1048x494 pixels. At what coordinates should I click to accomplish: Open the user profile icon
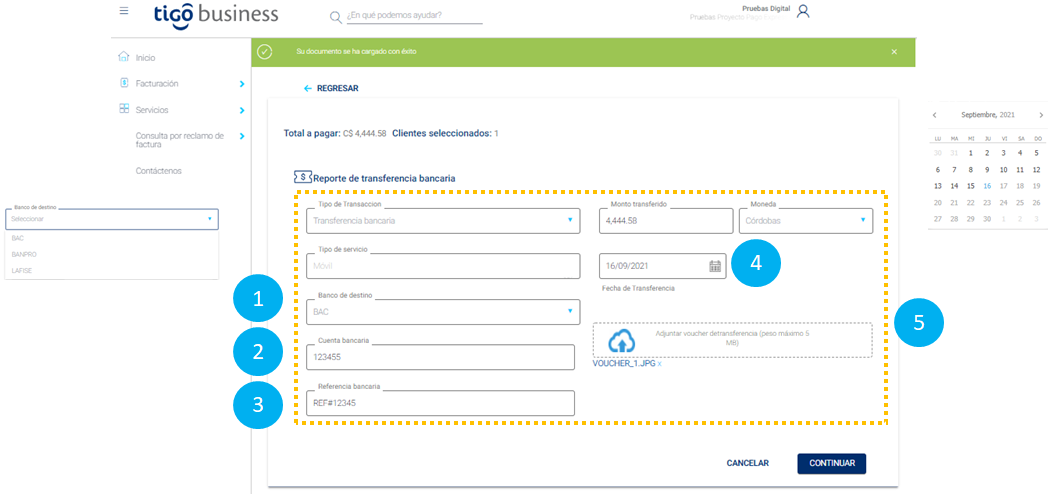tap(803, 11)
